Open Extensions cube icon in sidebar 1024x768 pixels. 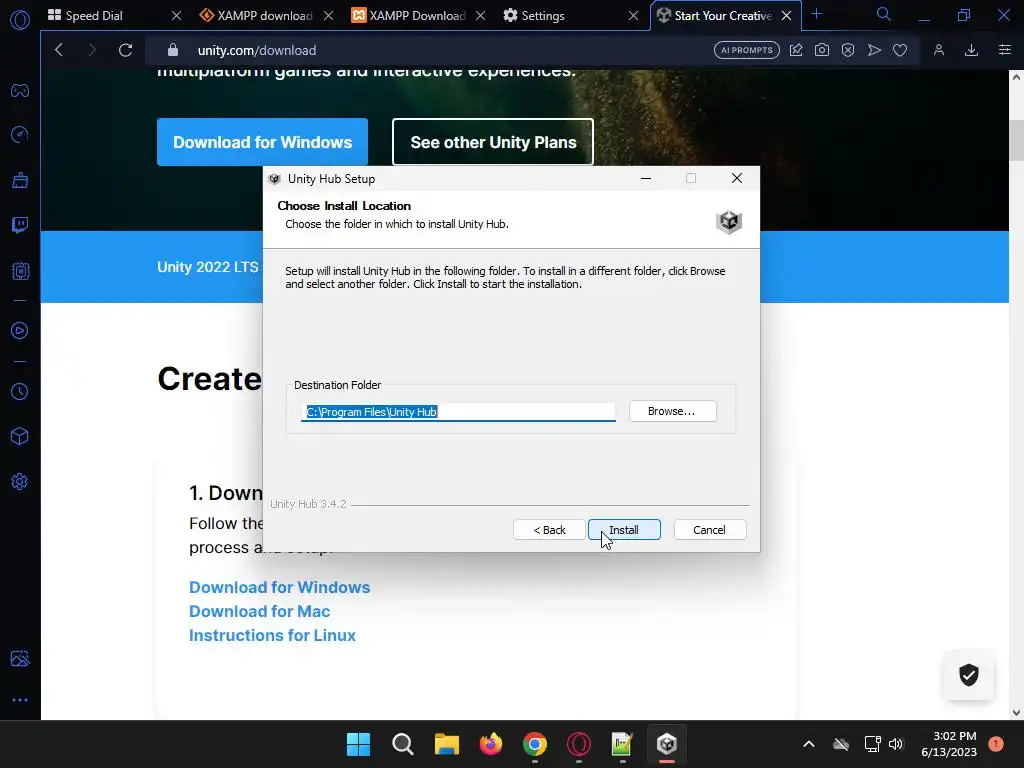(20, 436)
